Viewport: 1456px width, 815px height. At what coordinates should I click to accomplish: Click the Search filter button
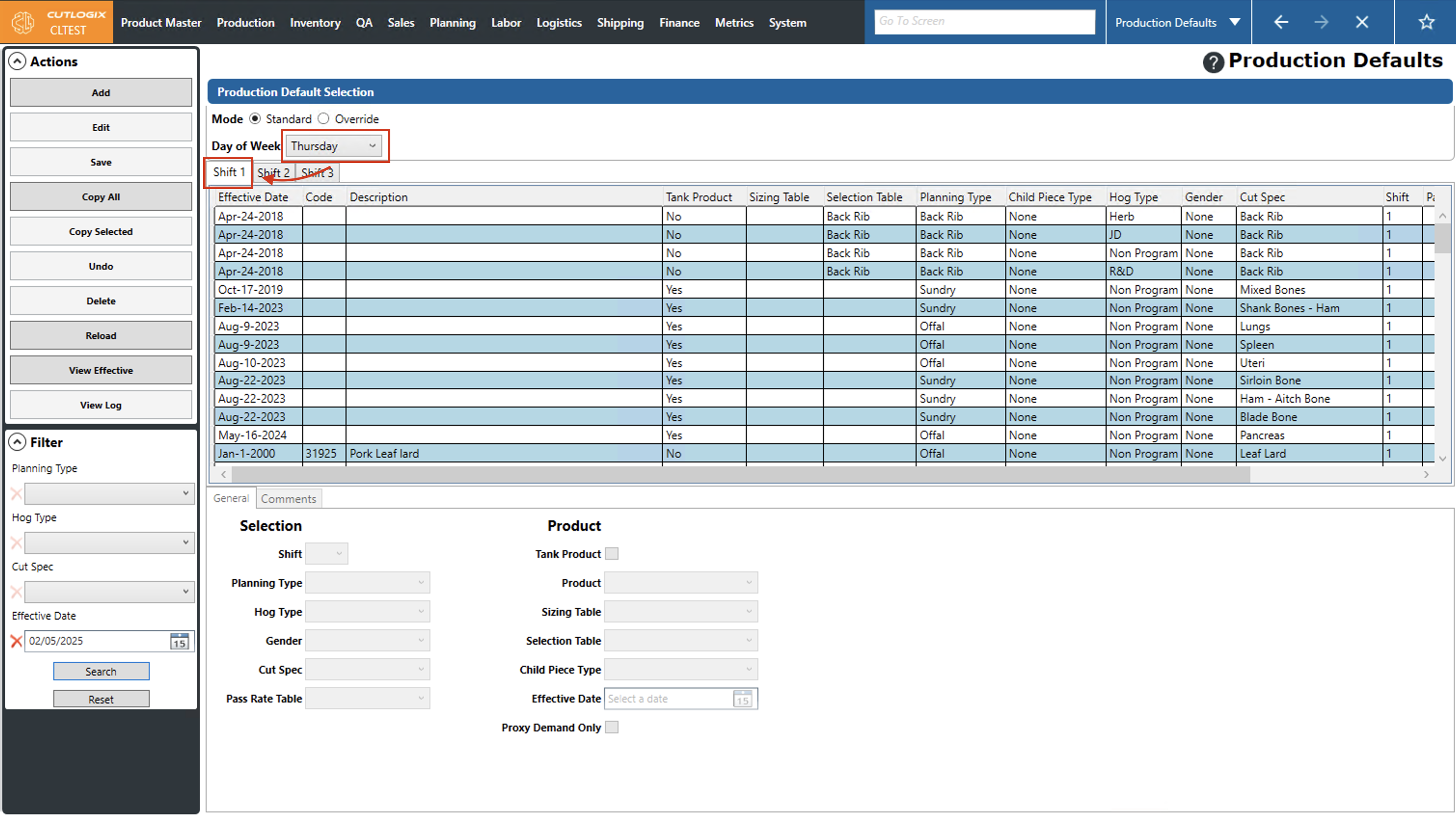tap(101, 671)
